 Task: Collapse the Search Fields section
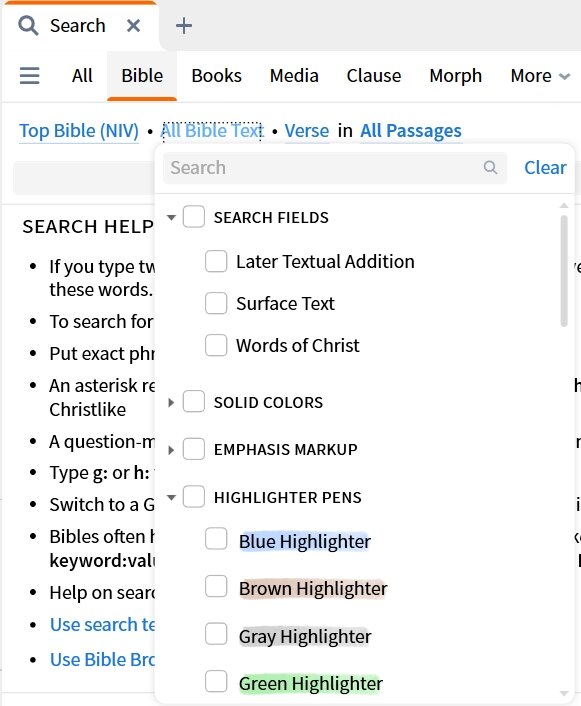[171, 217]
